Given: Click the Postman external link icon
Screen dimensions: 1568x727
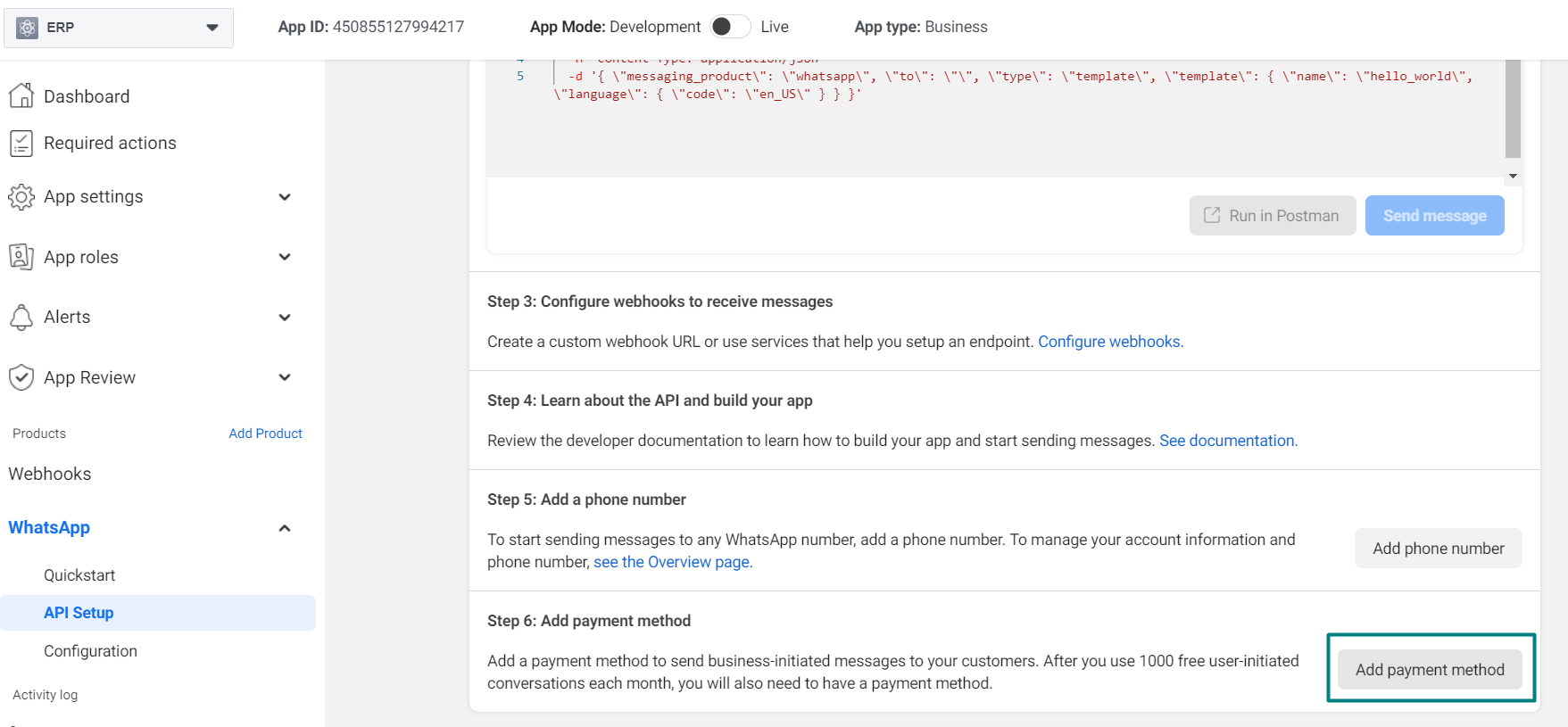Looking at the screenshot, I should tap(1212, 215).
